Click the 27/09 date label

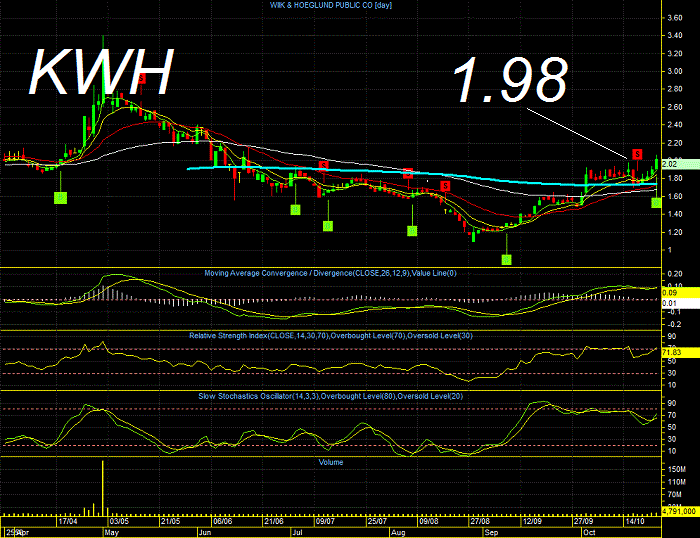point(583,521)
